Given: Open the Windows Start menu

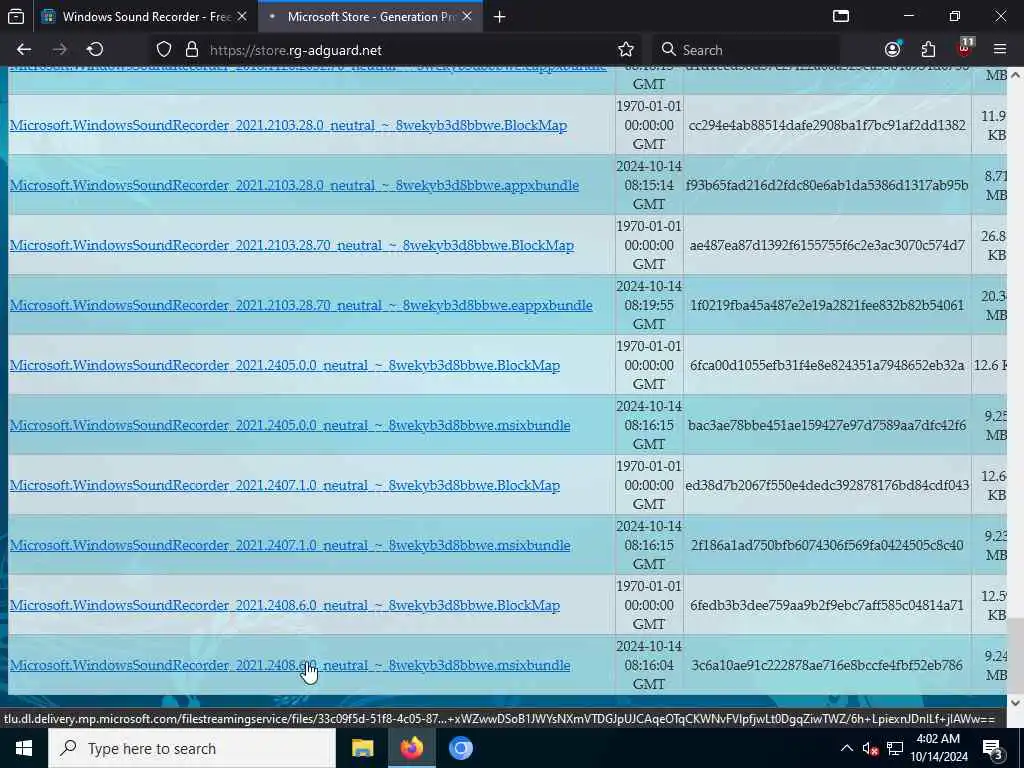Looking at the screenshot, I should (x=24, y=748).
